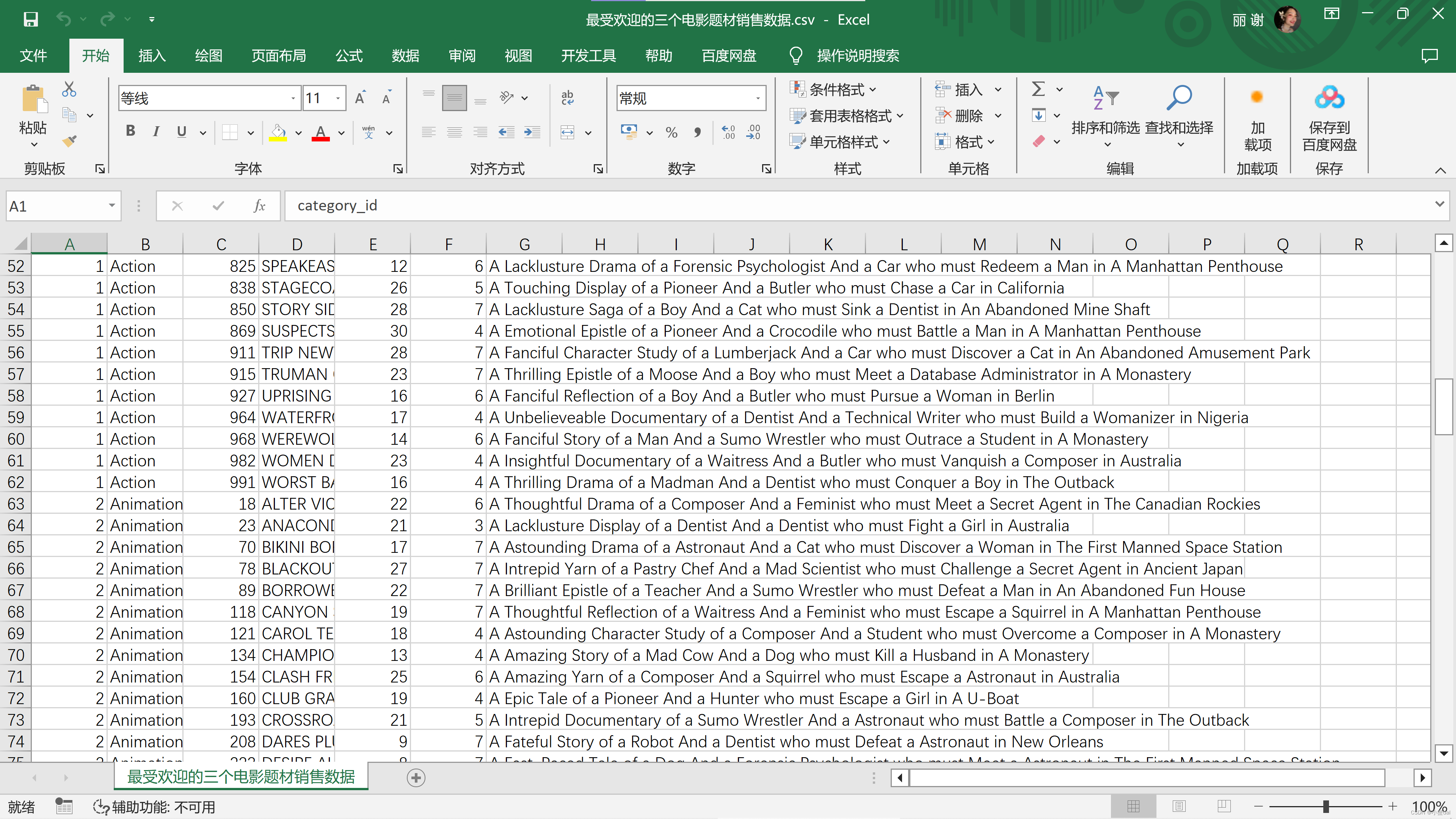Screen dimensions: 1456x819
Task: Click the Save icon in quick access toolbar
Action: pyautogui.click(x=30, y=19)
